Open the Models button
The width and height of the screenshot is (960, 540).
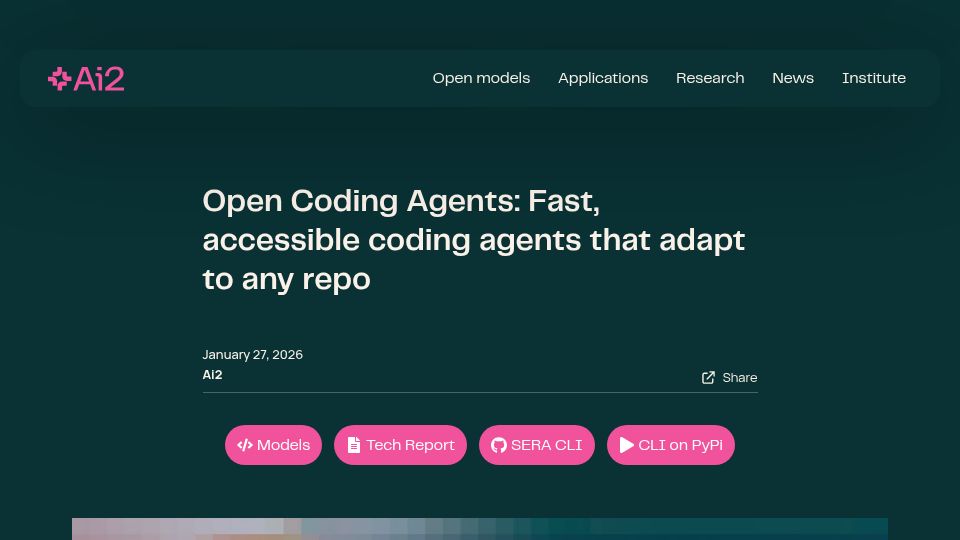click(274, 445)
